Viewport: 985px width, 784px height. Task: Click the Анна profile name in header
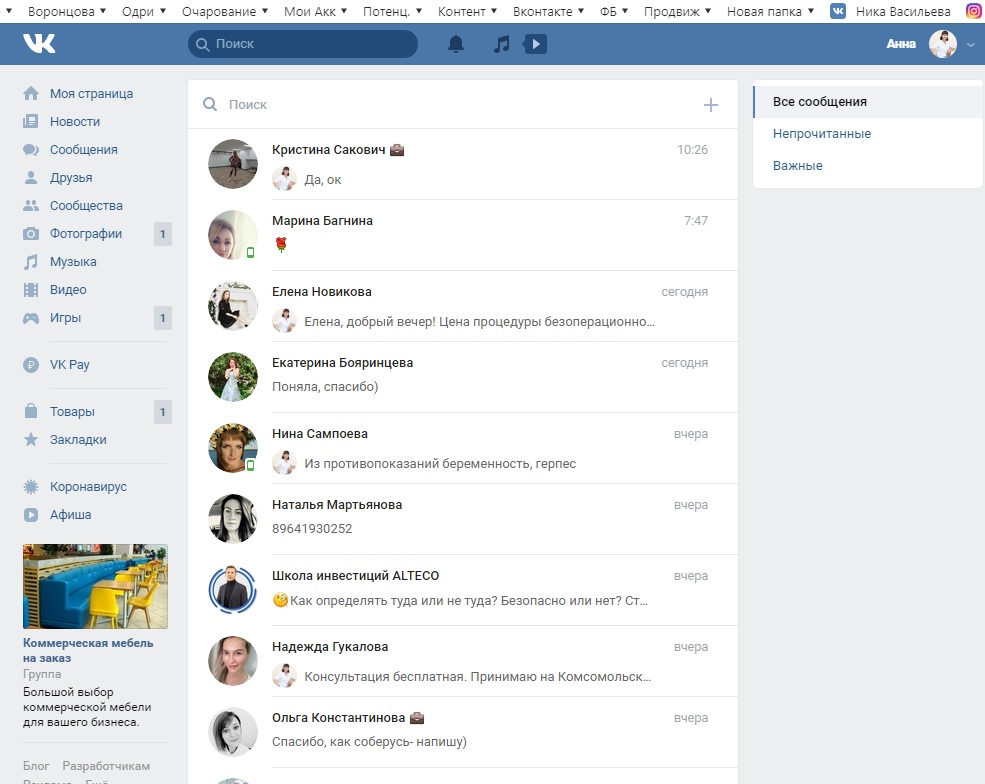click(x=901, y=44)
